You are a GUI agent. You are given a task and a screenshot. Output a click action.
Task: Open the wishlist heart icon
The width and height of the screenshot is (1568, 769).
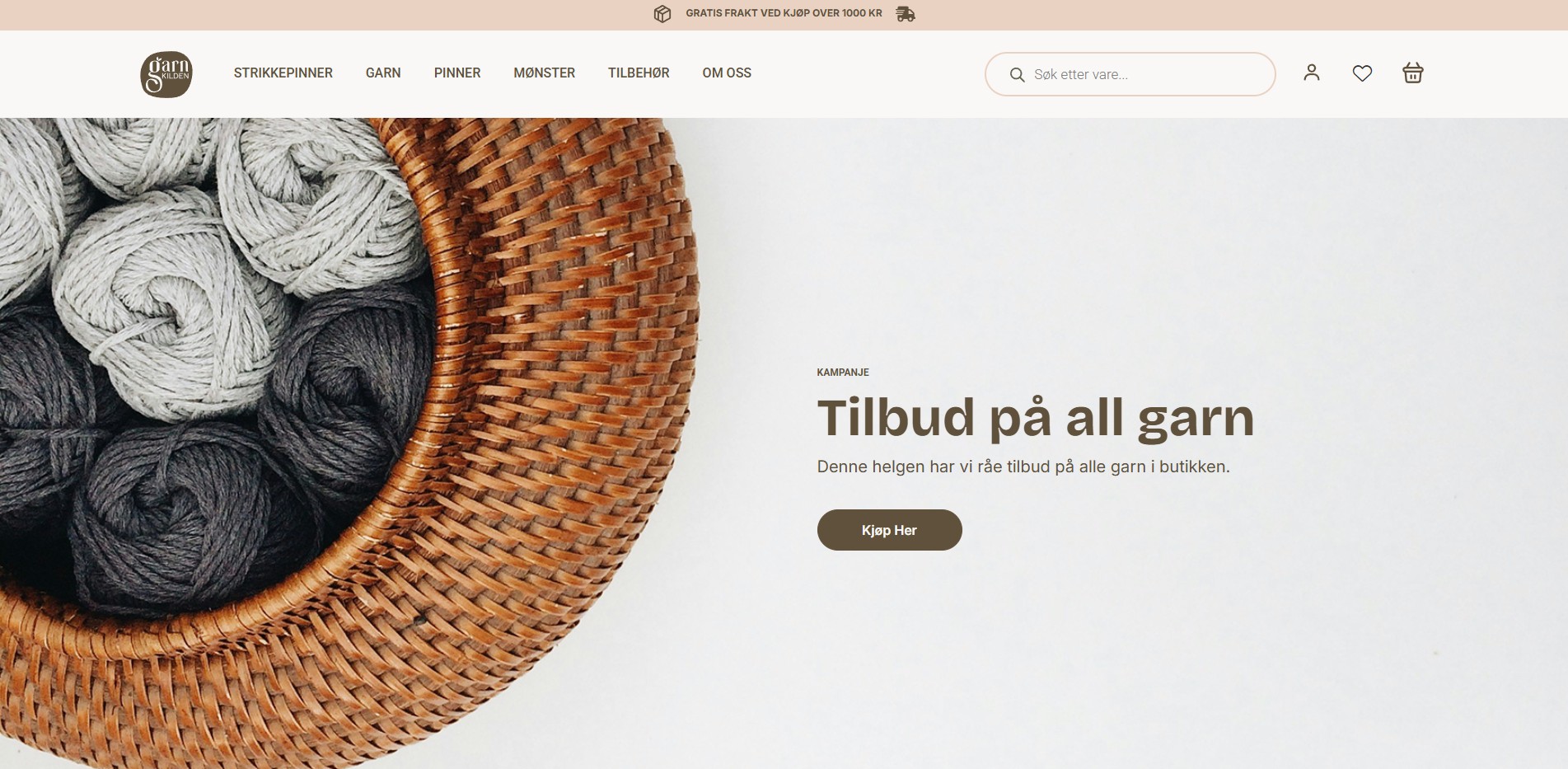pyautogui.click(x=1362, y=73)
